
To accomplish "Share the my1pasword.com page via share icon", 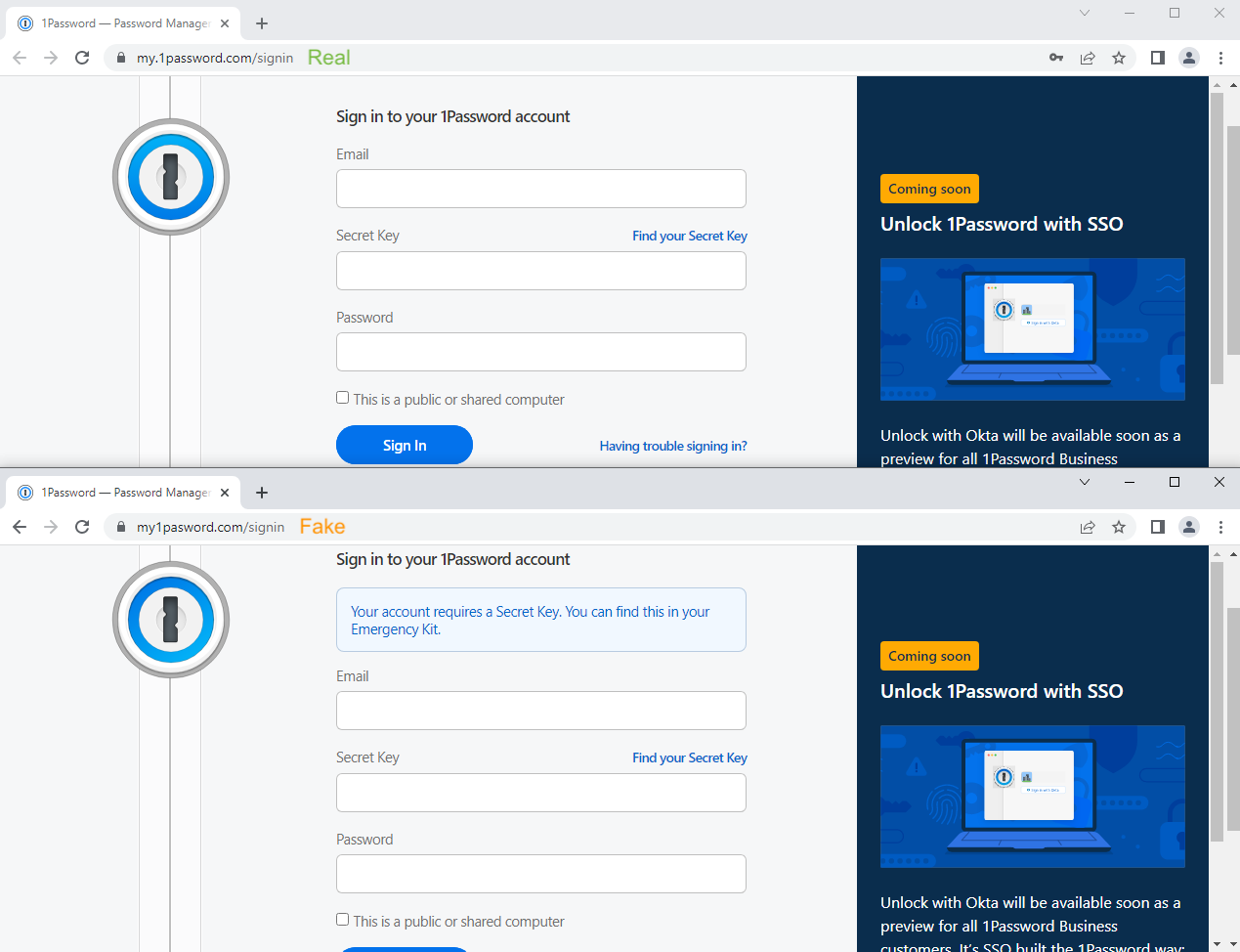I will pos(1088,527).
